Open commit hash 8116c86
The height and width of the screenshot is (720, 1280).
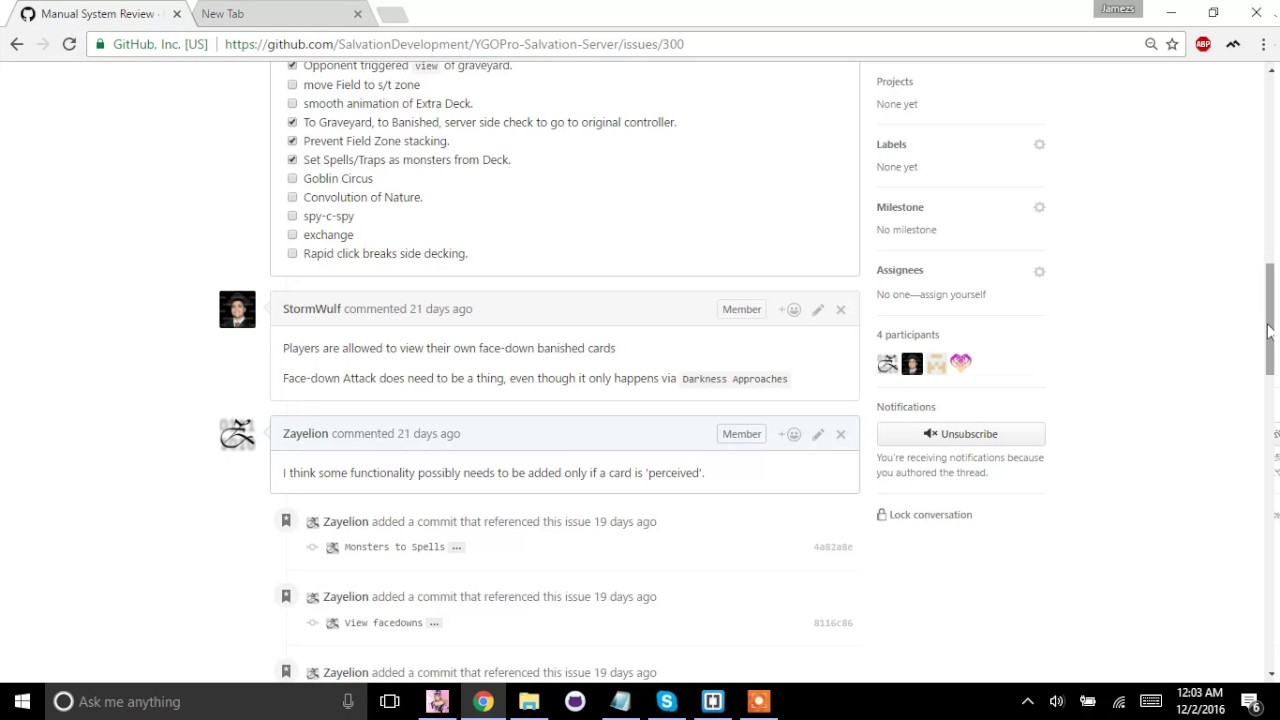(833, 623)
